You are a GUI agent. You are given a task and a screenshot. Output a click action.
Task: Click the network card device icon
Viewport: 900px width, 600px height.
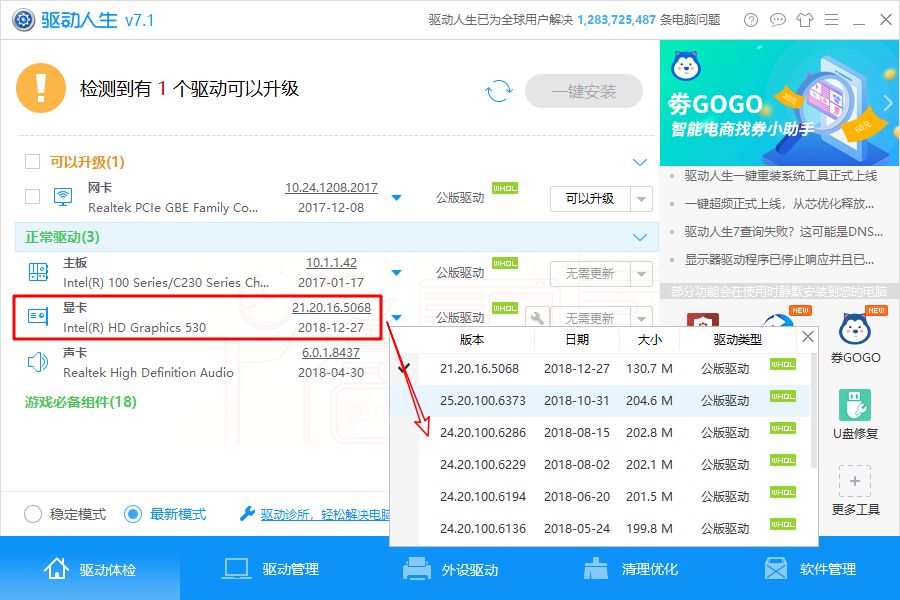click(63, 197)
